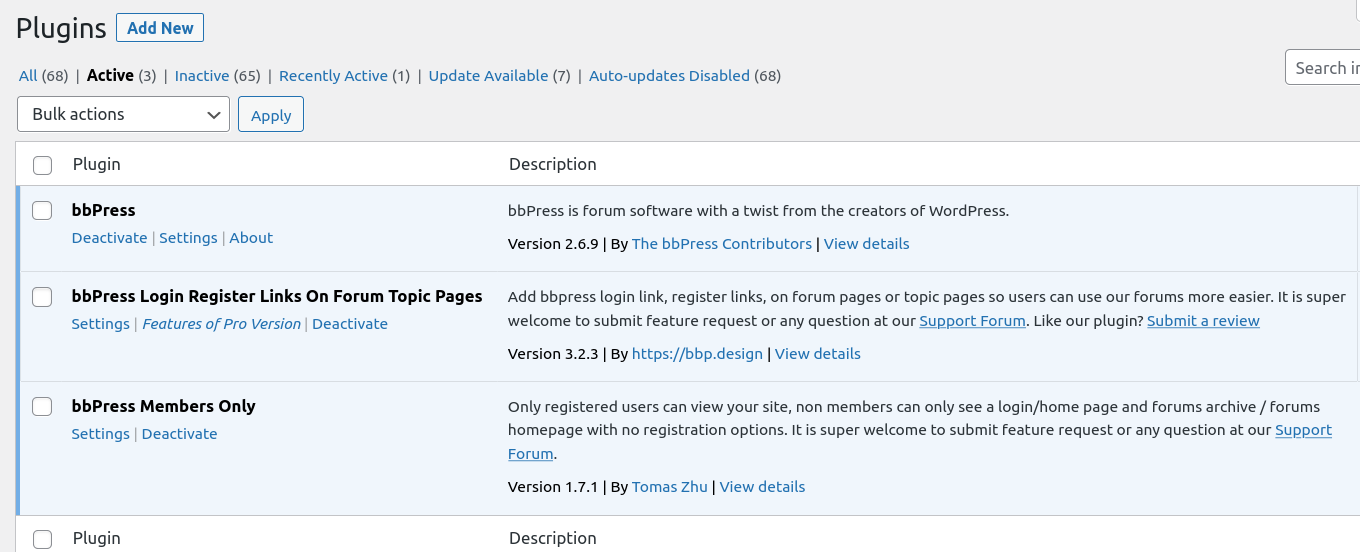The height and width of the screenshot is (552, 1360).
Task: Click the Plugin column label in footer
Action: coord(96,538)
